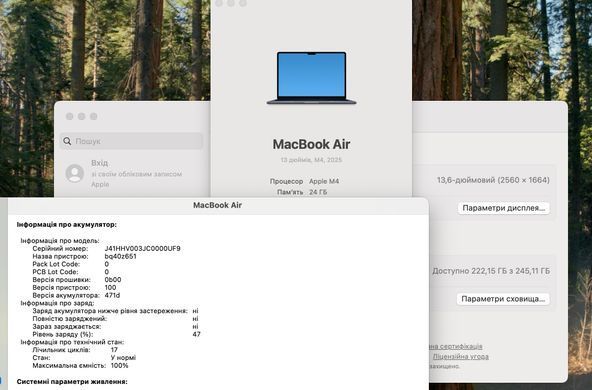Click the Пам'ять 24 ГБ row
The width and height of the screenshot is (592, 390).
tap(302, 192)
